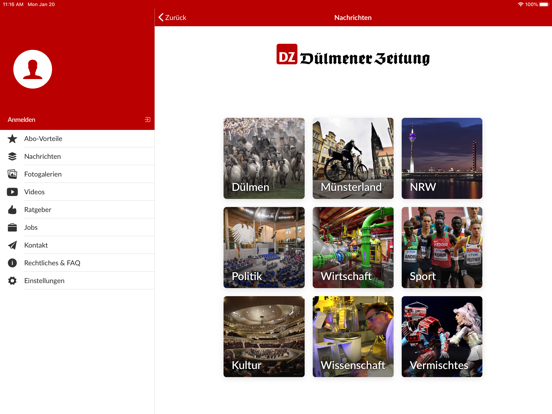Open Ratgeber menu entry
The width and height of the screenshot is (552, 414).
[x=77, y=209]
